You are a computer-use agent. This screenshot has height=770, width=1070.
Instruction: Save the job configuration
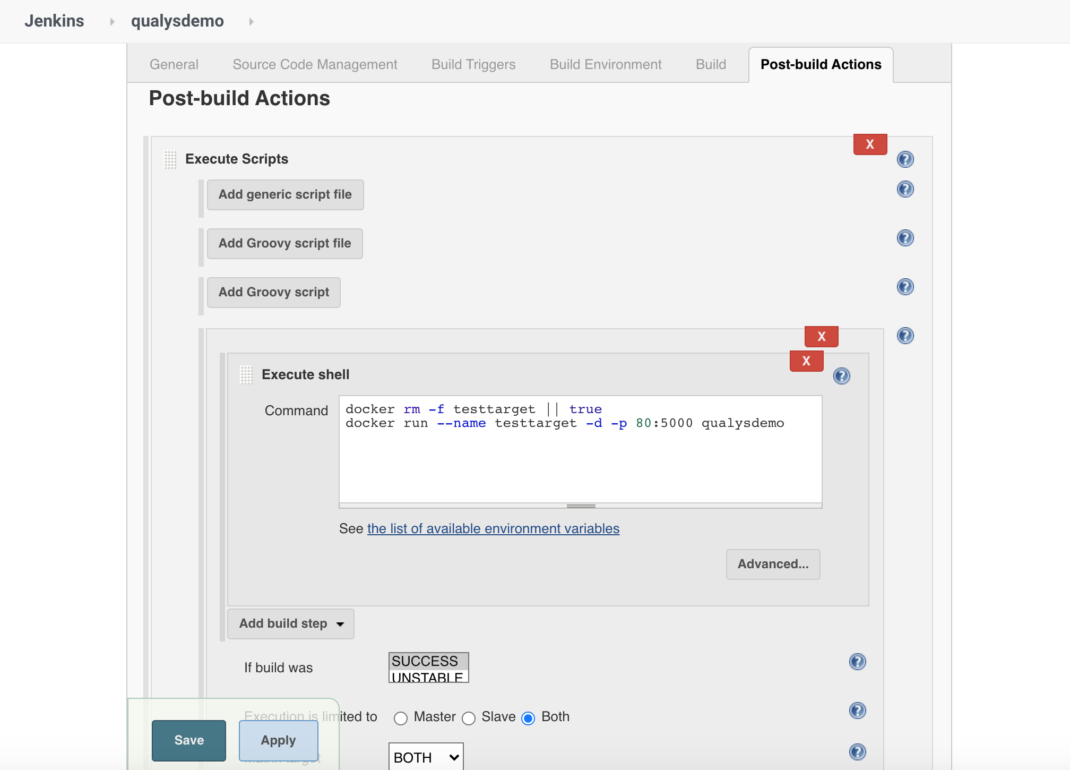click(189, 741)
